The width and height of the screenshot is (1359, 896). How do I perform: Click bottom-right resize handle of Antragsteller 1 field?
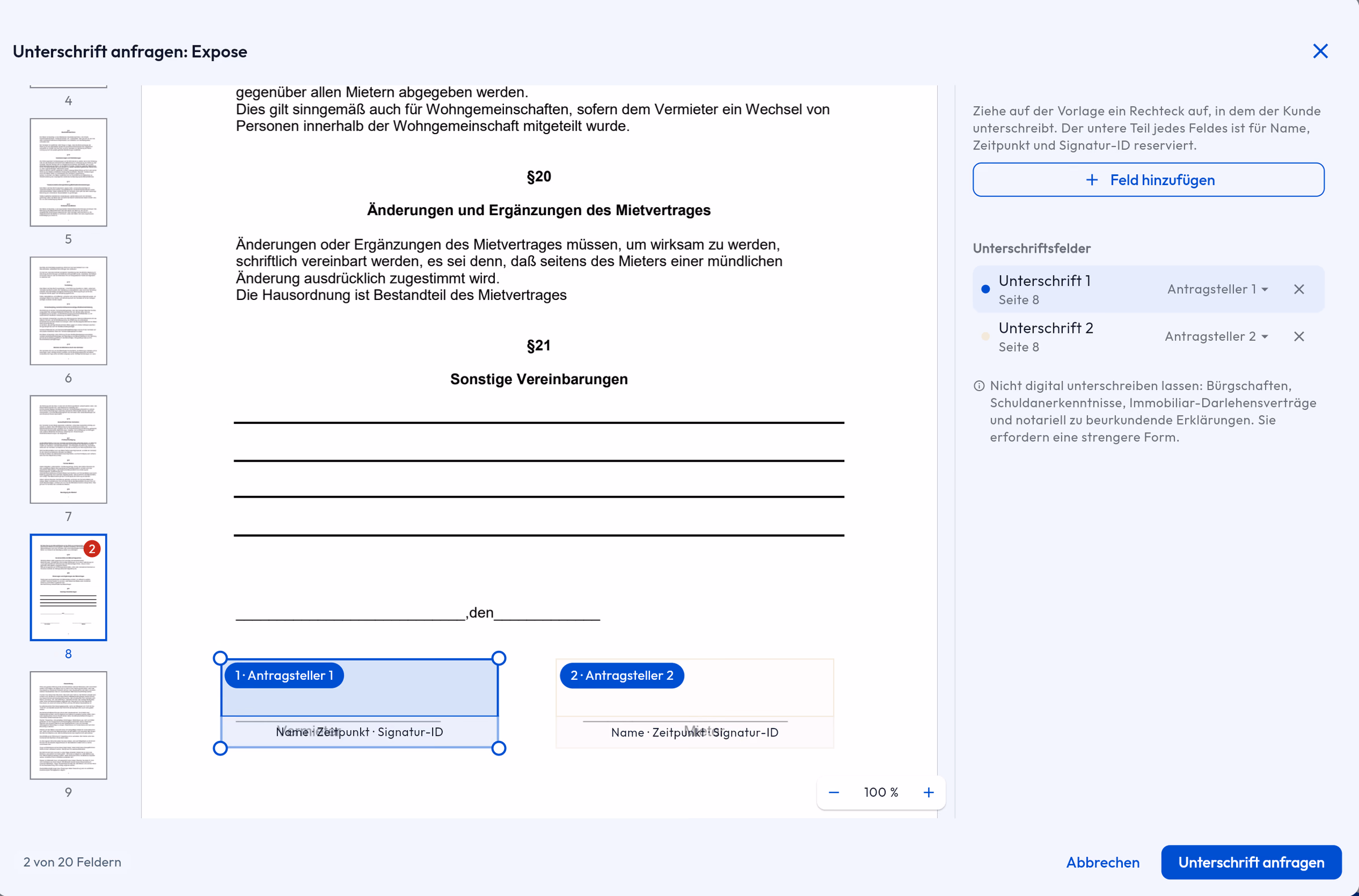pyautogui.click(x=499, y=748)
